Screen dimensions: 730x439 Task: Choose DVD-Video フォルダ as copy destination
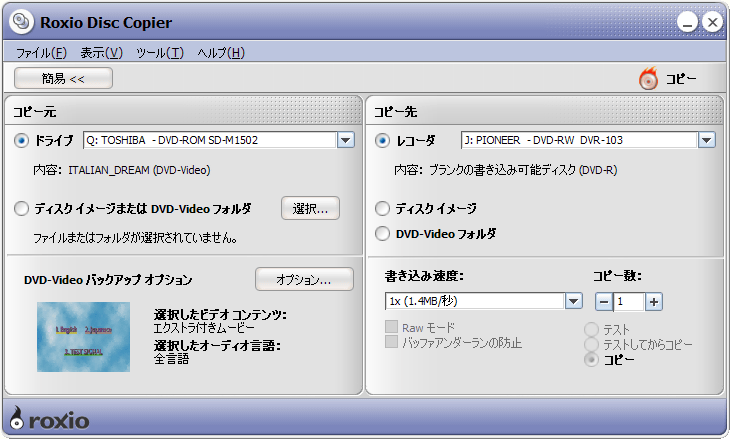click(x=382, y=233)
